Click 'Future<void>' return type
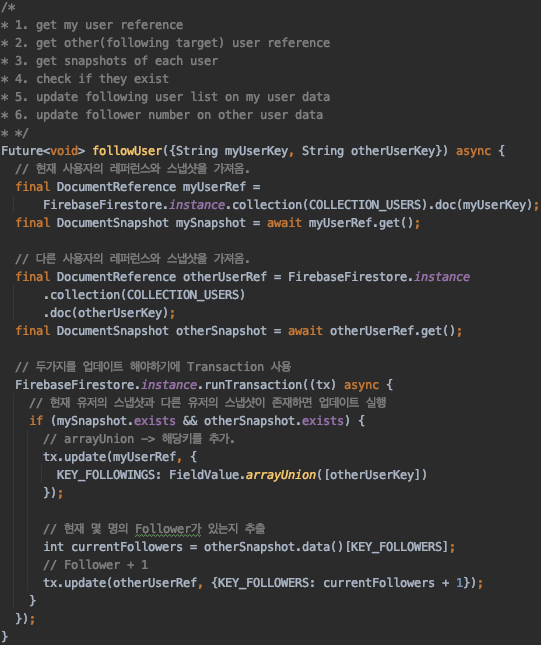 (x=43, y=151)
